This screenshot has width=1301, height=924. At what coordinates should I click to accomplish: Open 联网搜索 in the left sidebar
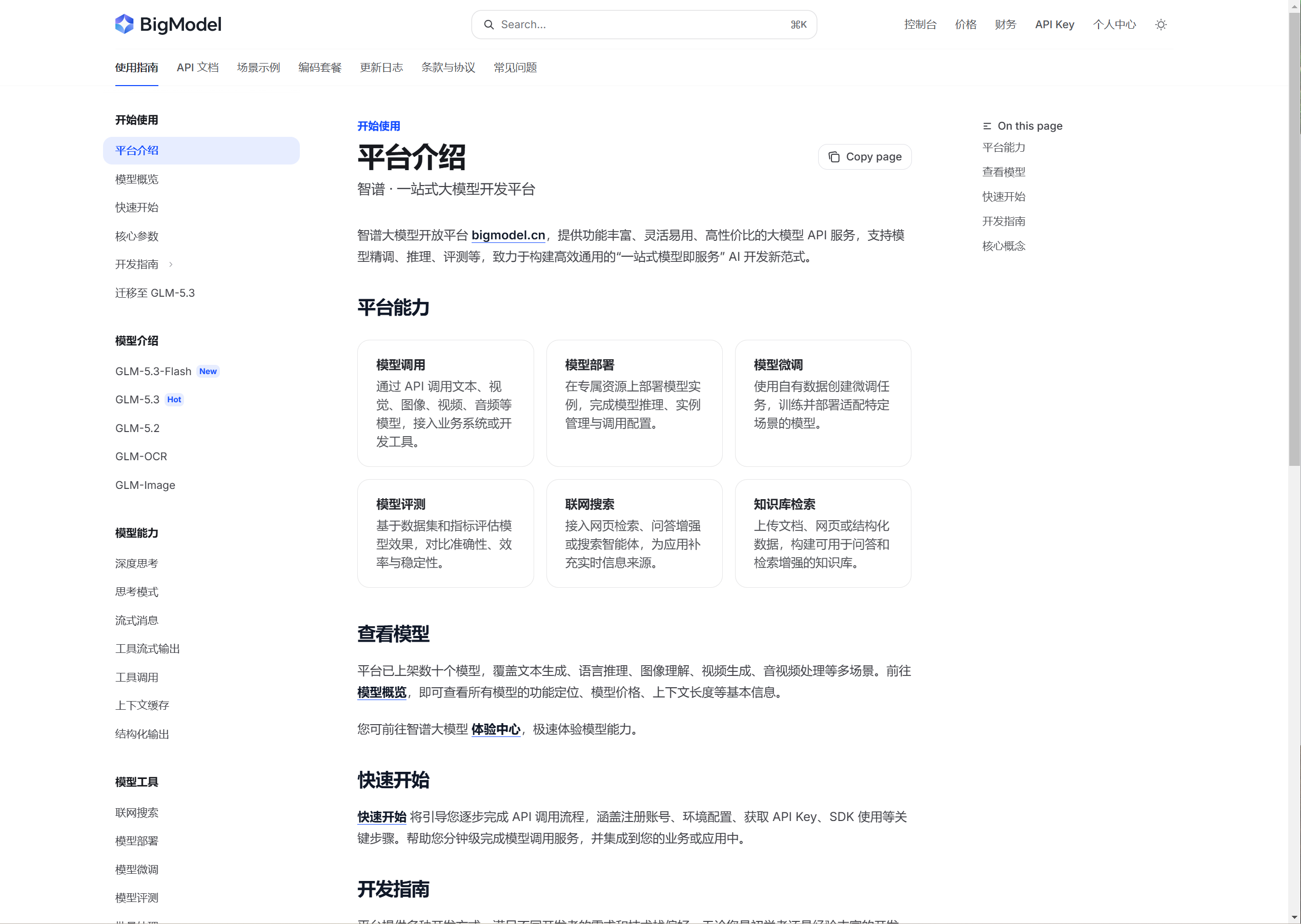click(x=136, y=813)
